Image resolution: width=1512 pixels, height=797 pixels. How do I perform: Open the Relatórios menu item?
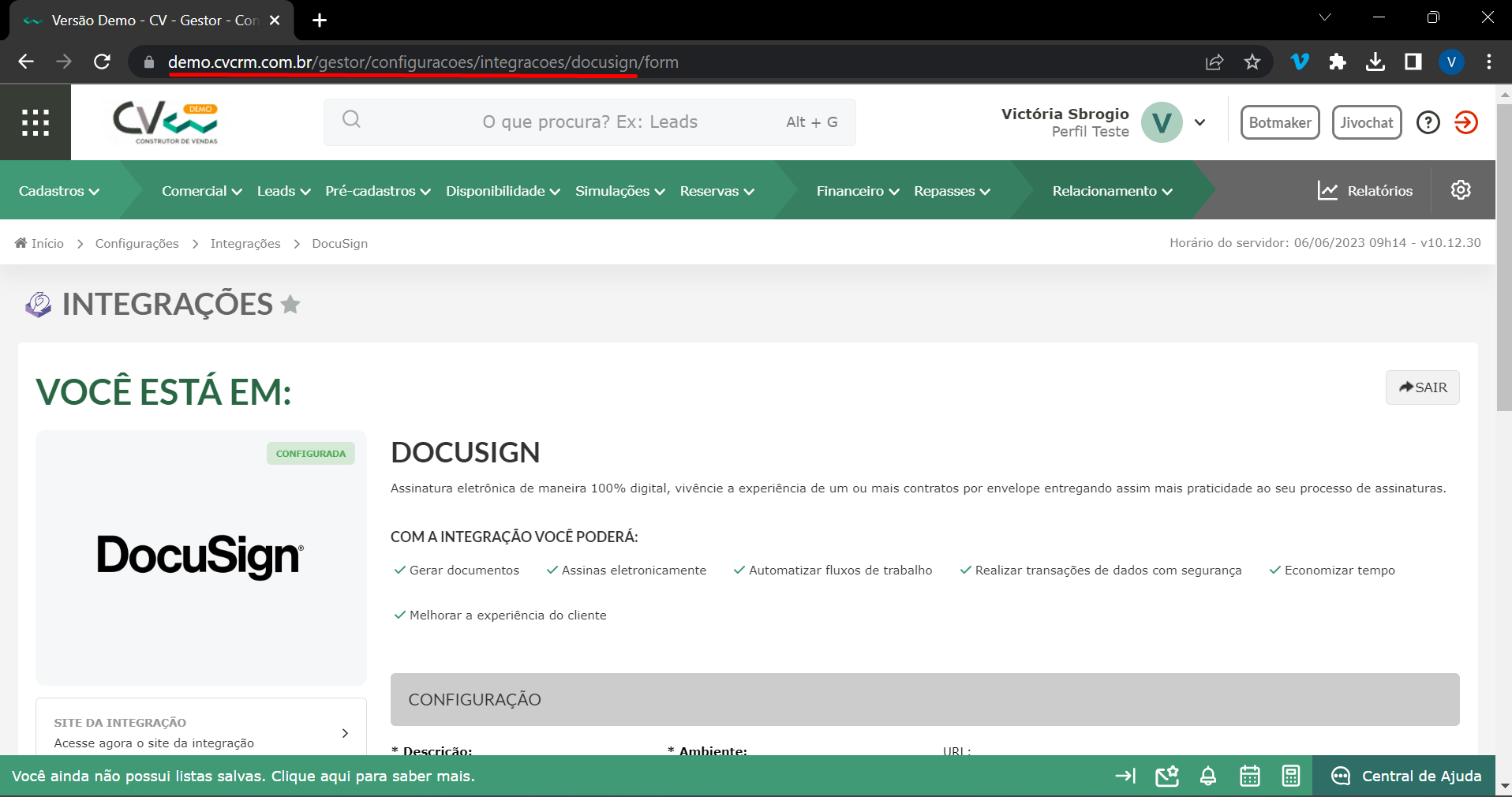tap(1380, 191)
